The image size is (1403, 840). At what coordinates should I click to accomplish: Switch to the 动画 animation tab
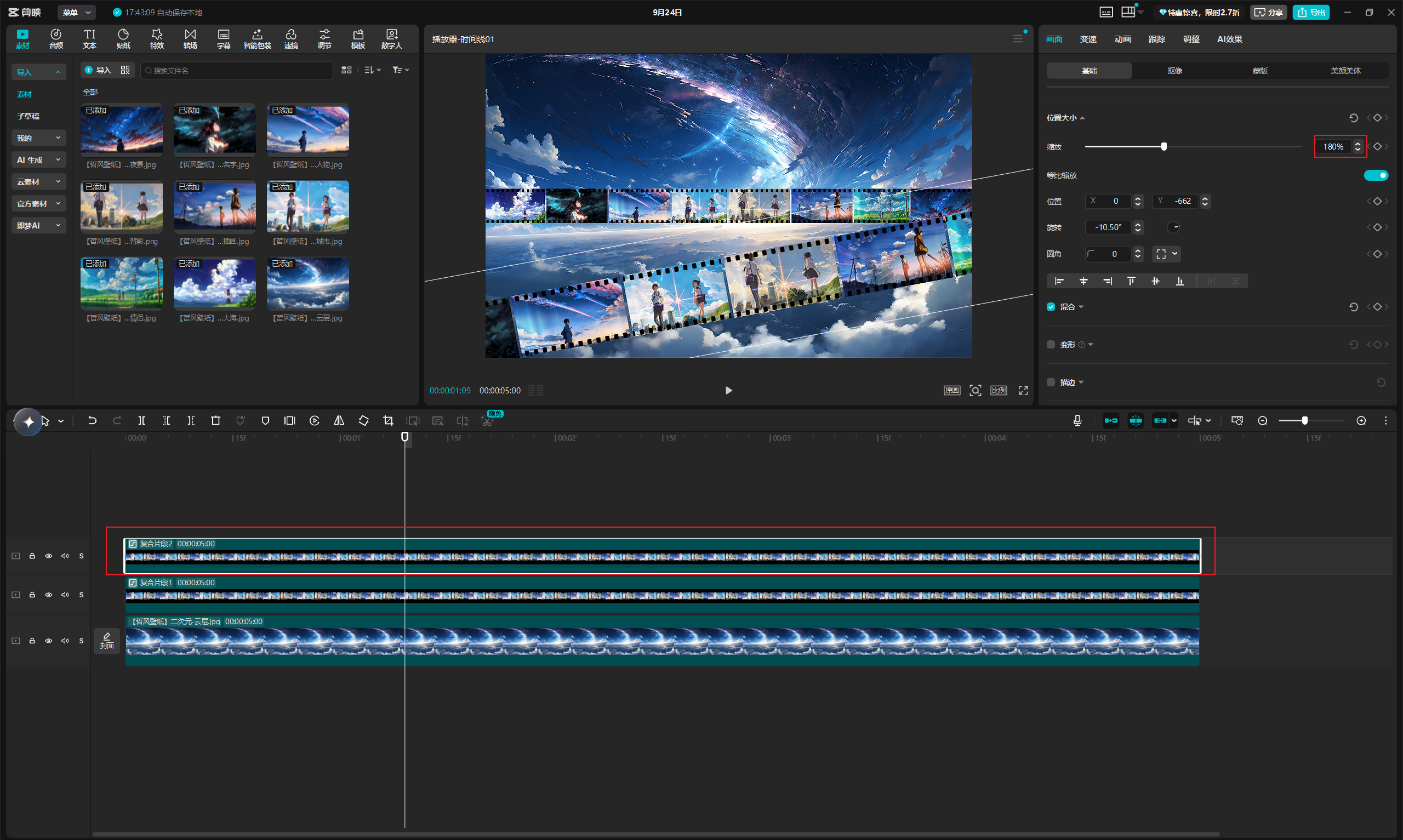(x=1122, y=39)
